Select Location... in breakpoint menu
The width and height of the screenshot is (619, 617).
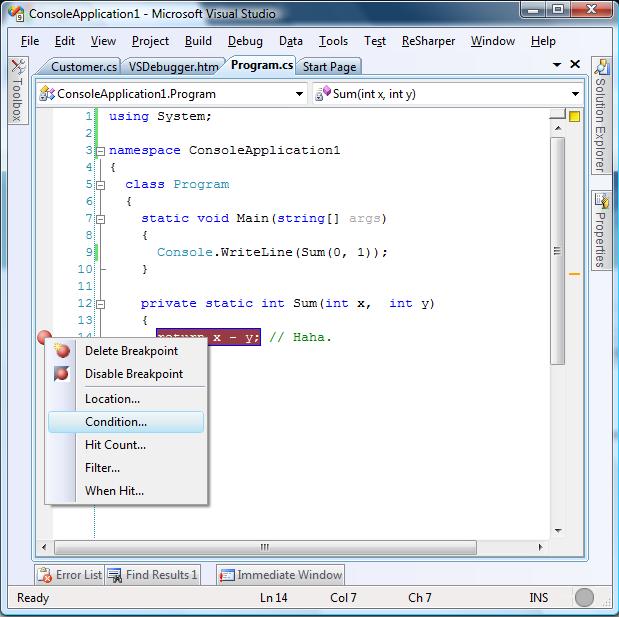[x=126, y=399]
